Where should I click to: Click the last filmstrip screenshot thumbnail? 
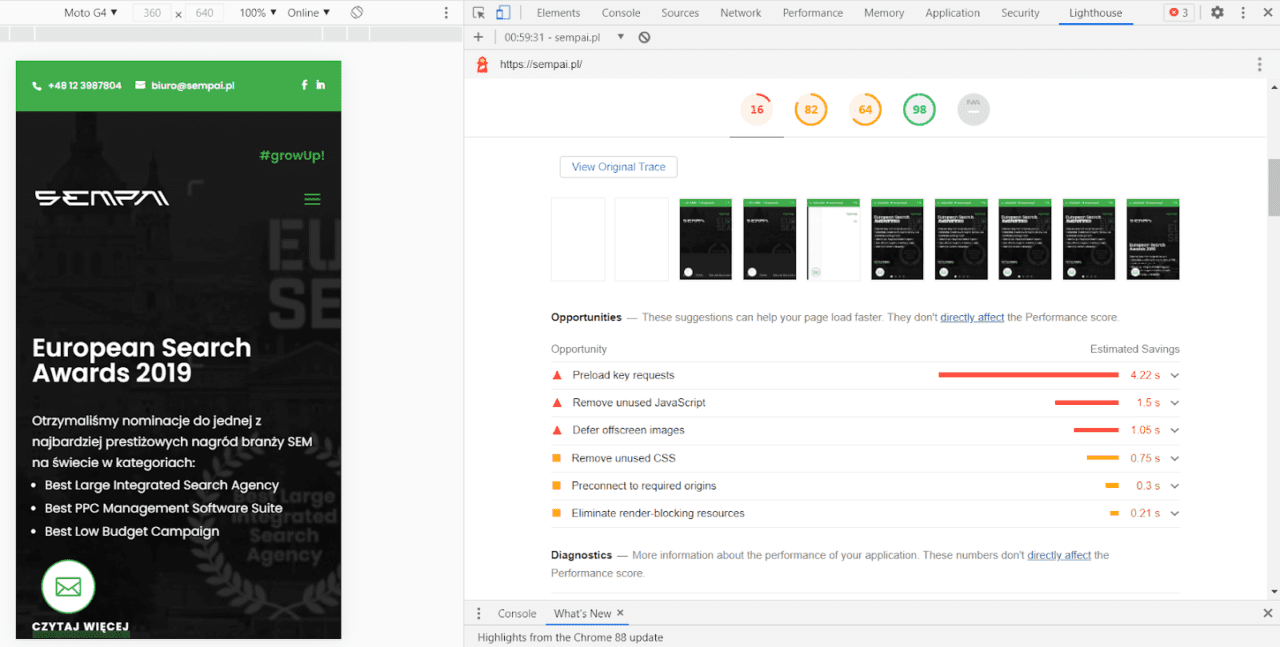pos(1153,239)
